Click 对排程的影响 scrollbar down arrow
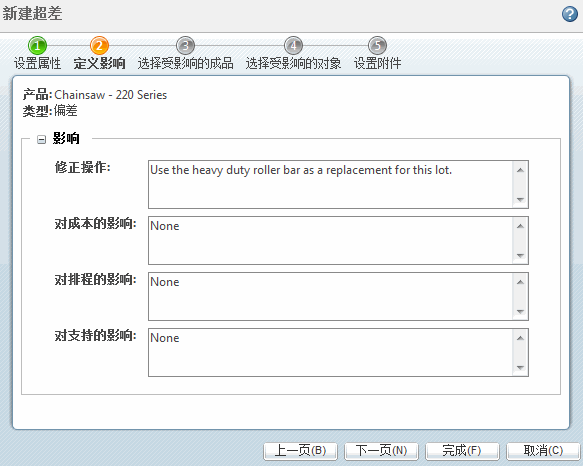This screenshot has height=466, width=583. click(x=520, y=312)
